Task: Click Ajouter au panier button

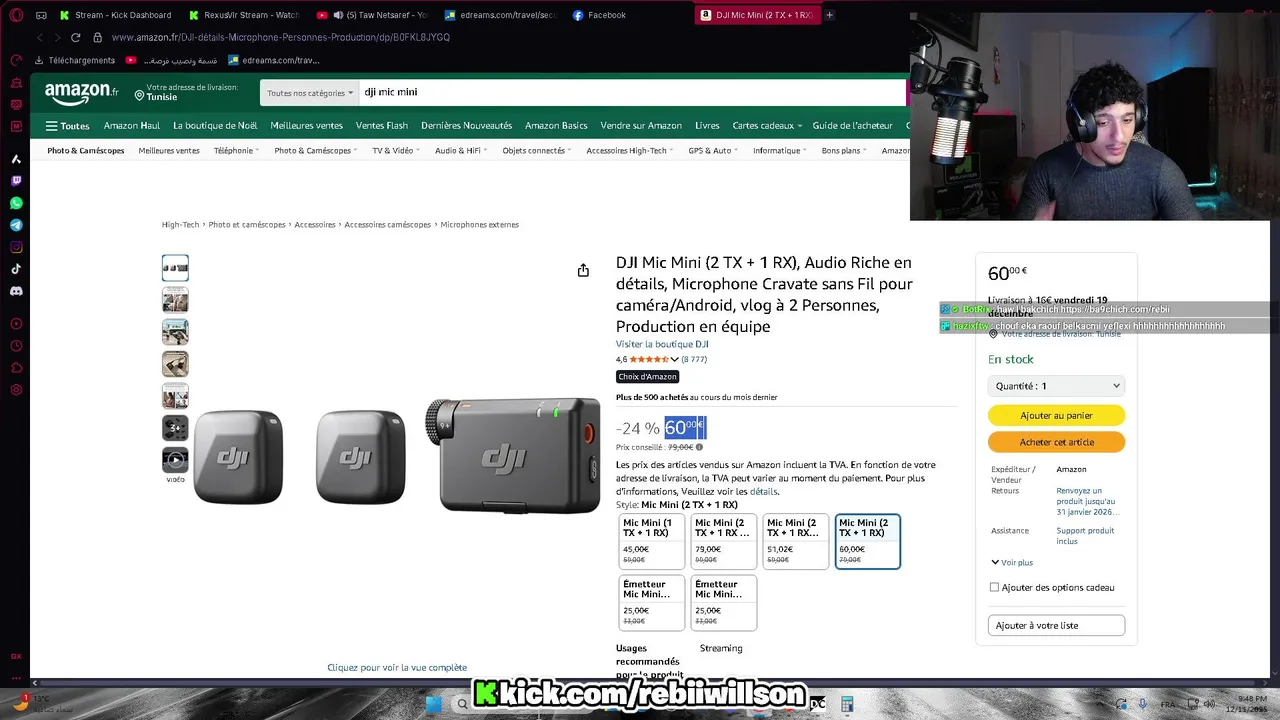Action: (x=1056, y=415)
